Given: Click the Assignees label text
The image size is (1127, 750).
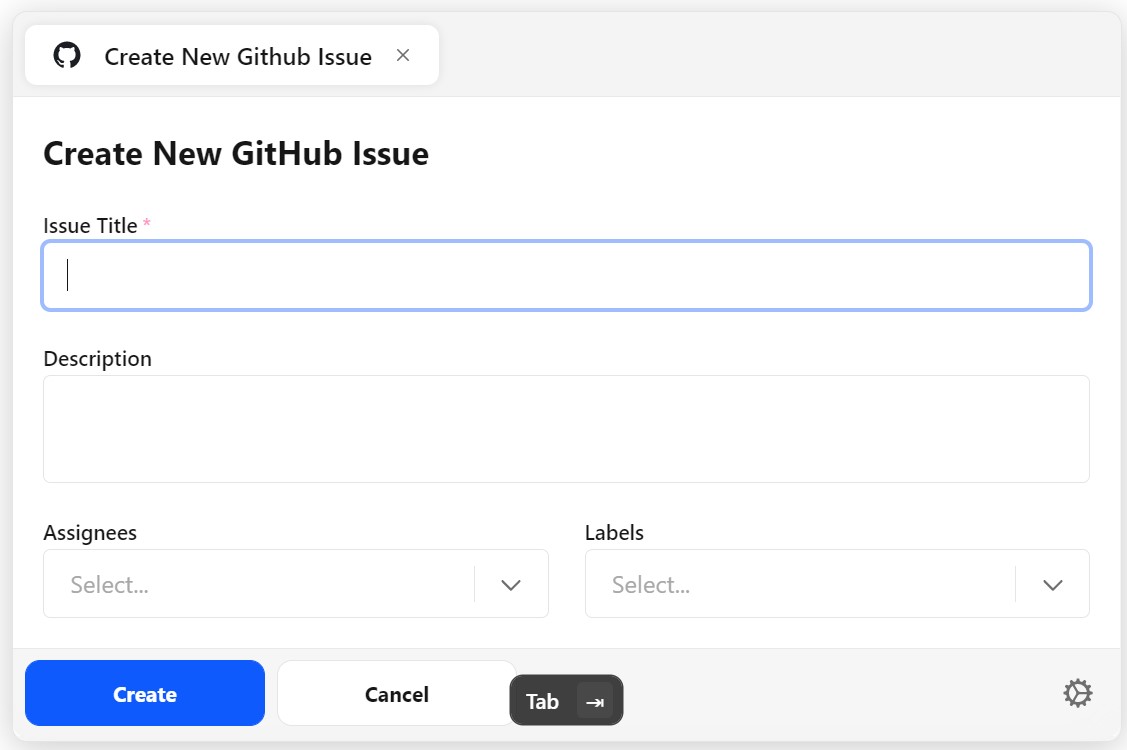Looking at the screenshot, I should (90, 533).
